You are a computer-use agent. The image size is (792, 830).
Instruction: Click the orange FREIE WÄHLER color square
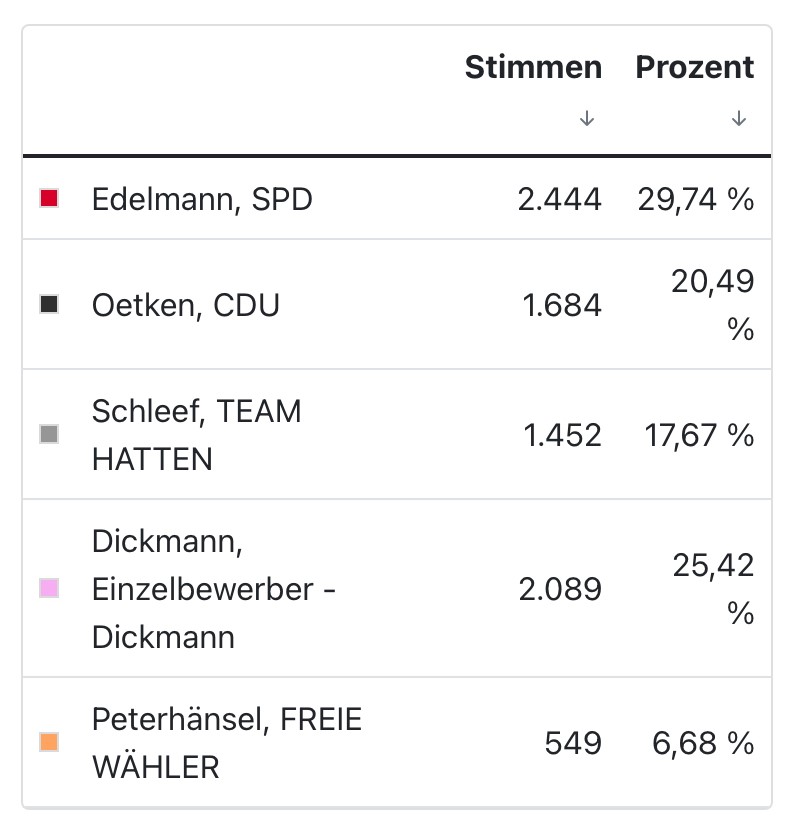tap(49, 742)
